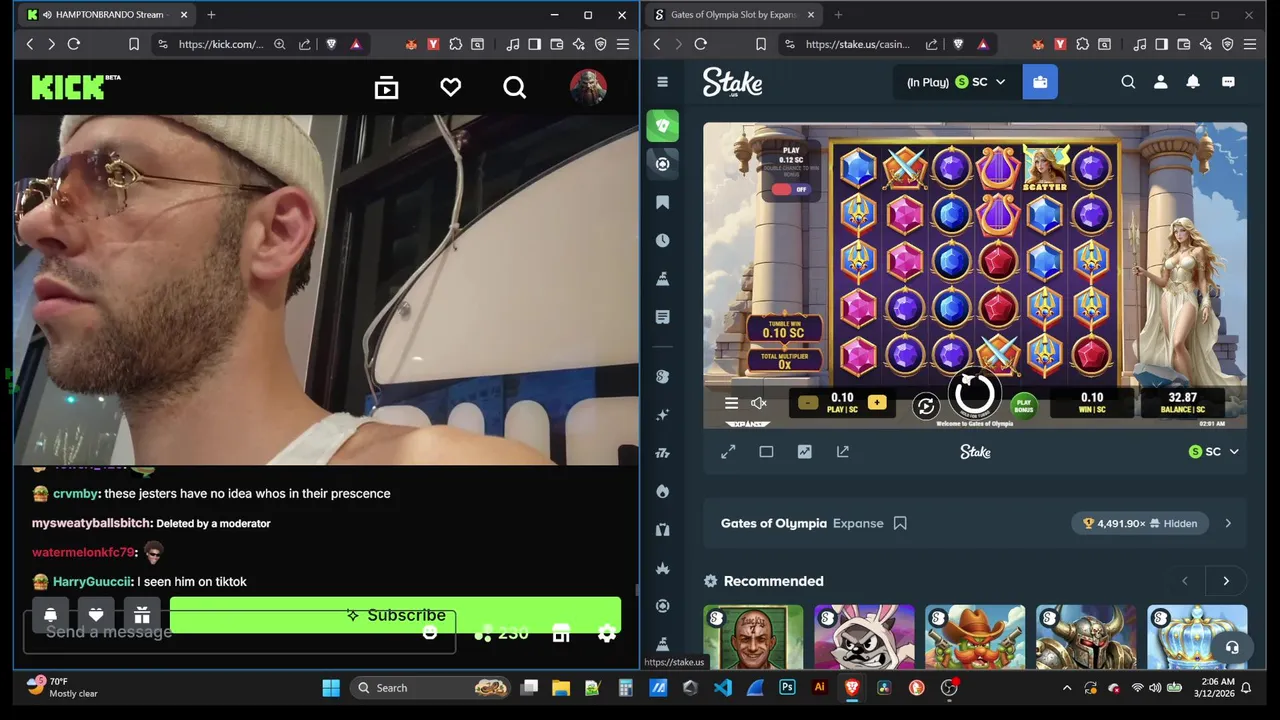The image size is (1280, 720).
Task: Open recent clock icon in Stake sidebar
Action: (x=662, y=241)
